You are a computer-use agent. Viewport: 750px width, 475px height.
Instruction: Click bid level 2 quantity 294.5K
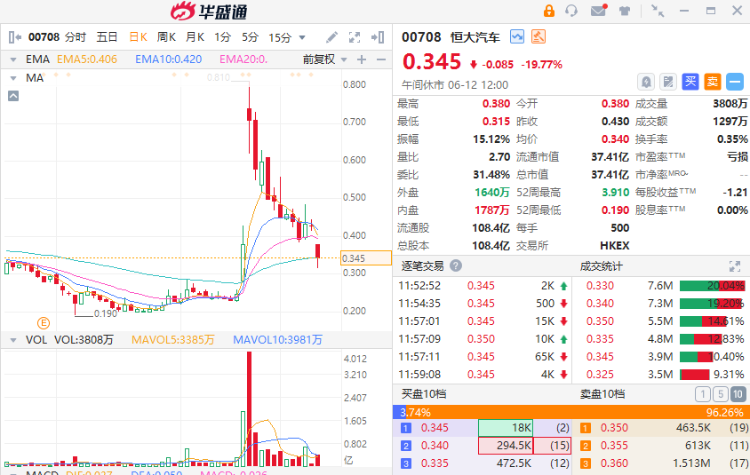506,446
